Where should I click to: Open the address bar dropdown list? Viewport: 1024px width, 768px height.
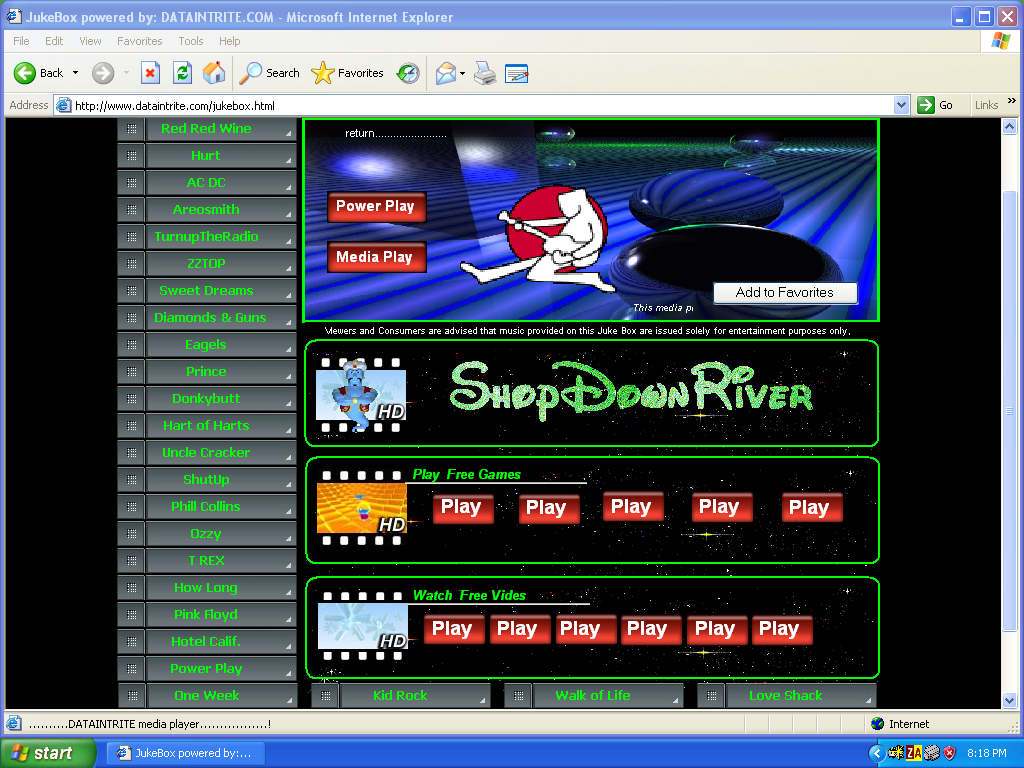[901, 105]
